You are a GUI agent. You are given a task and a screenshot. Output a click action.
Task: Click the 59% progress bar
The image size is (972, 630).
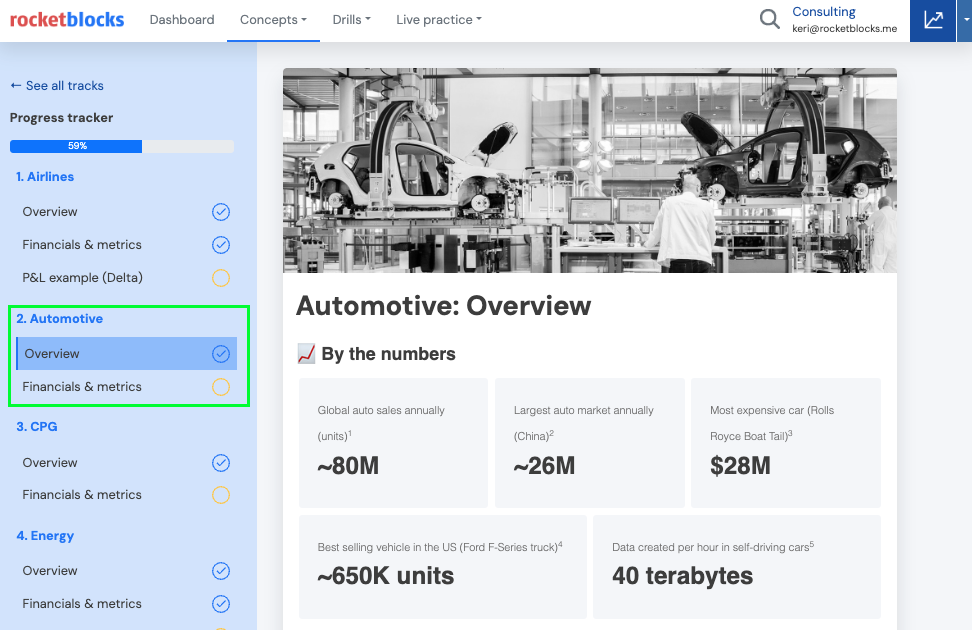click(76, 146)
